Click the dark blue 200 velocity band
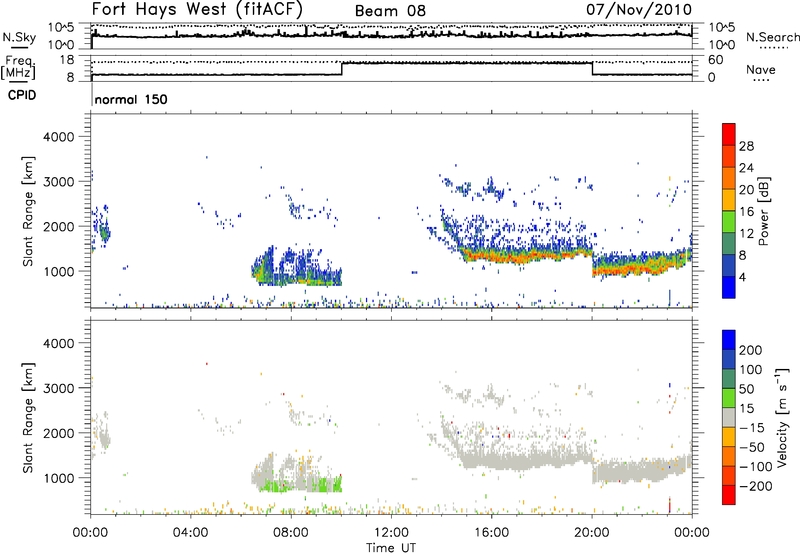Viewport: 800px width, 554px height. click(729, 340)
